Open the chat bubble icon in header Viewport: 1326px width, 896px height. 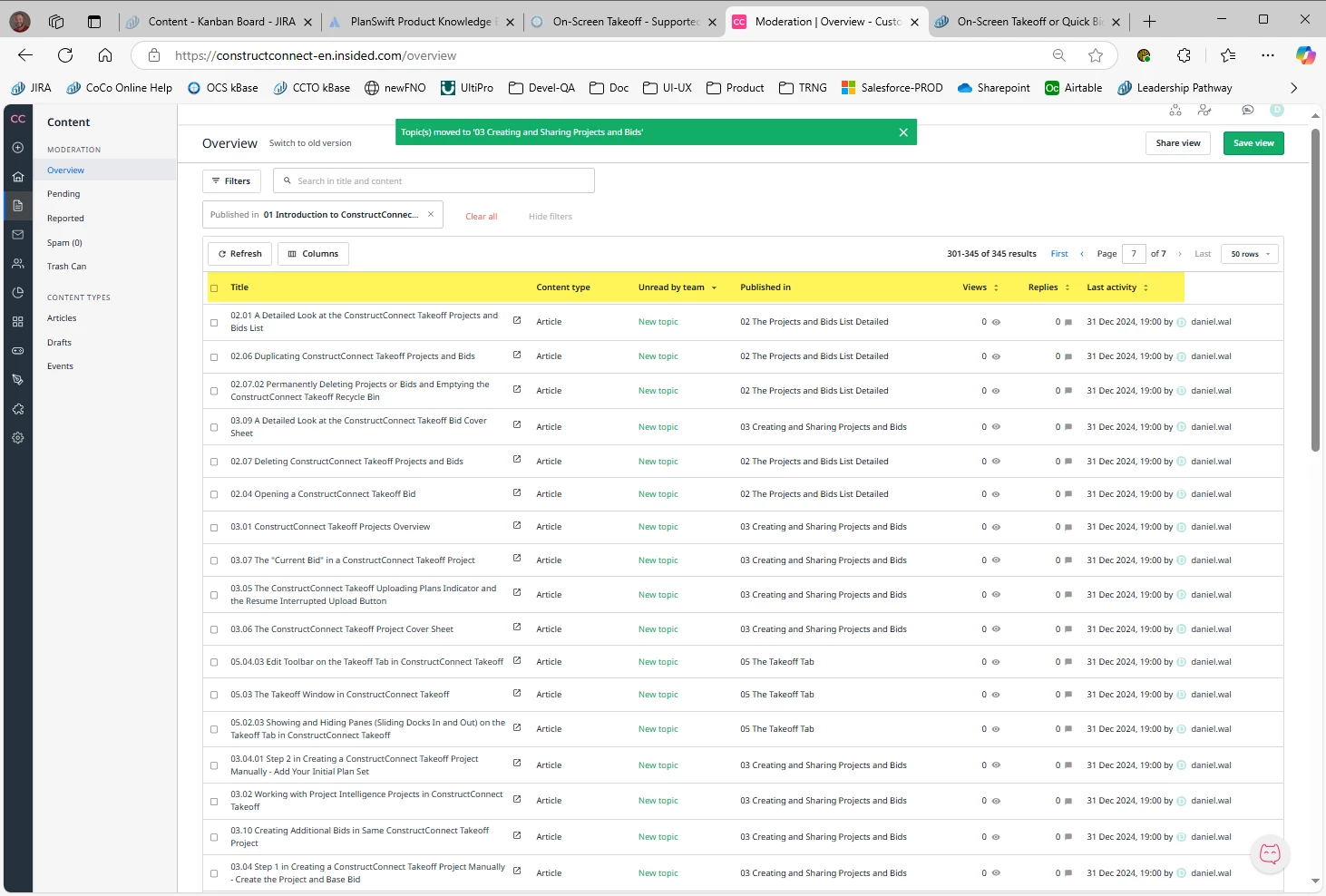click(1248, 110)
